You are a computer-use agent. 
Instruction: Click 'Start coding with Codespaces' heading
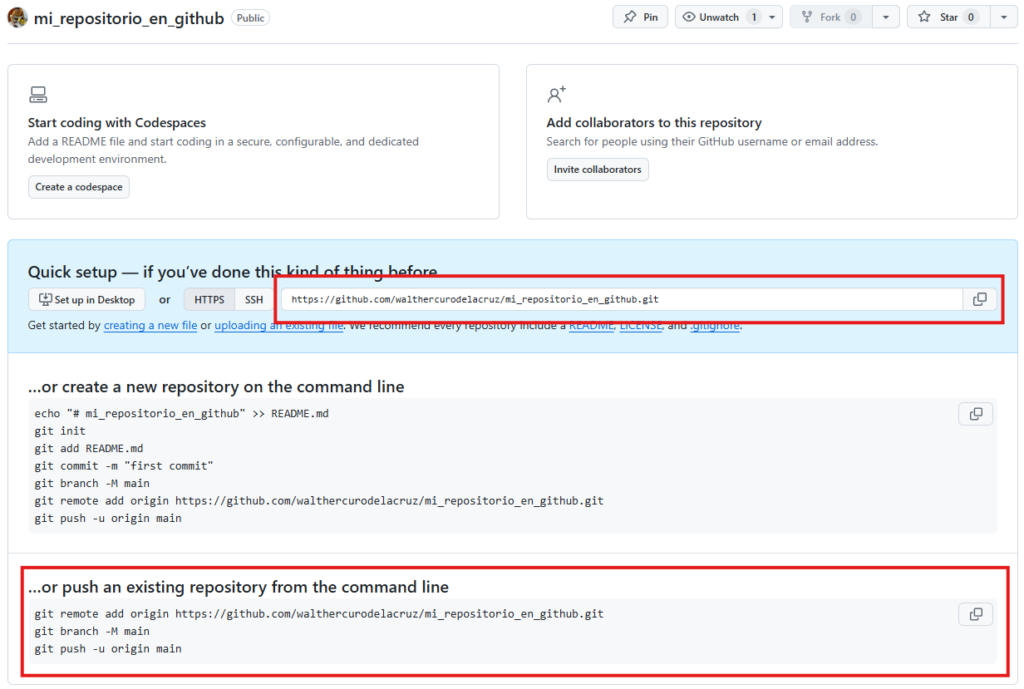(117, 123)
